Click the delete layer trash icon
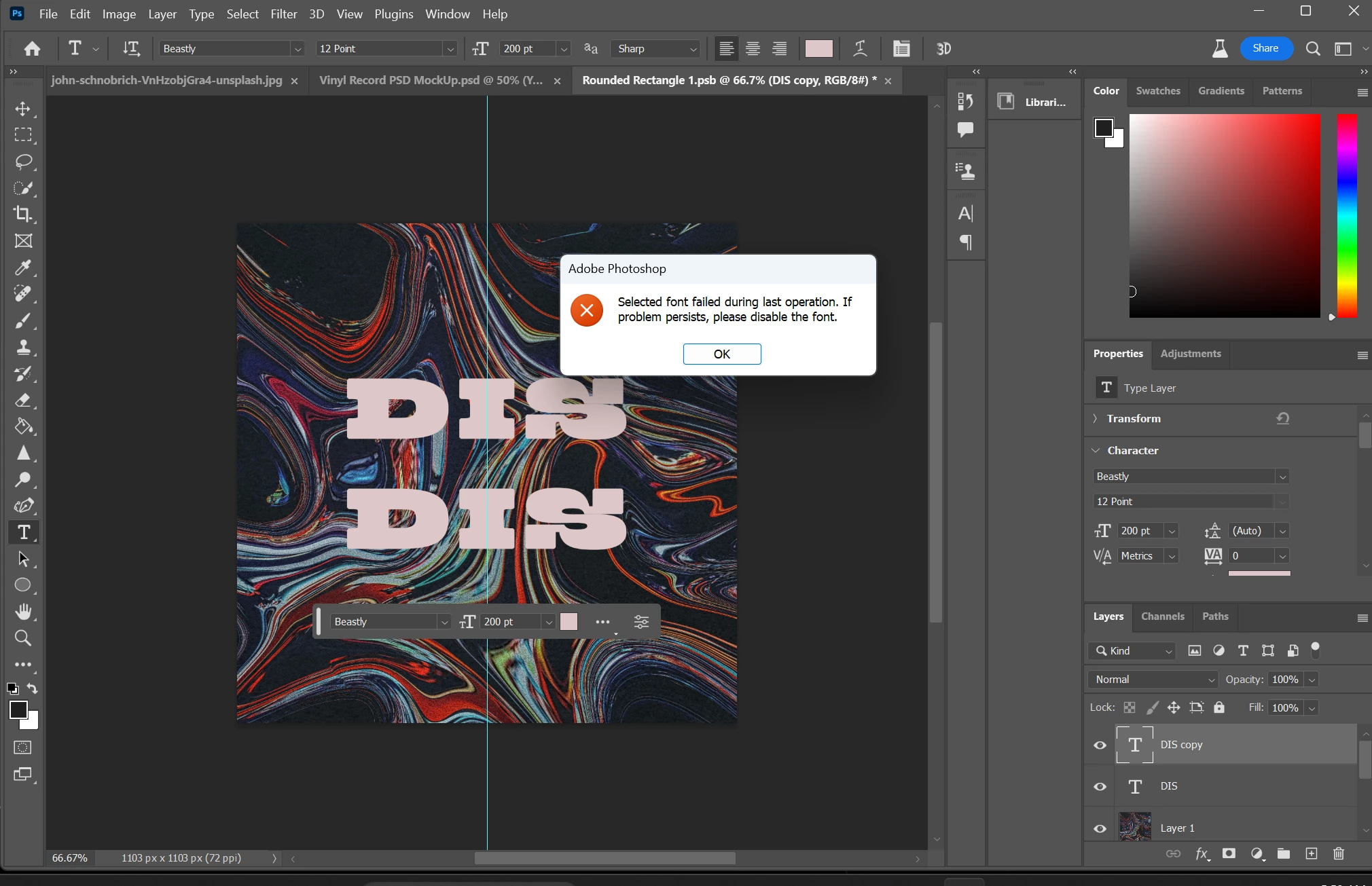 pyautogui.click(x=1338, y=853)
